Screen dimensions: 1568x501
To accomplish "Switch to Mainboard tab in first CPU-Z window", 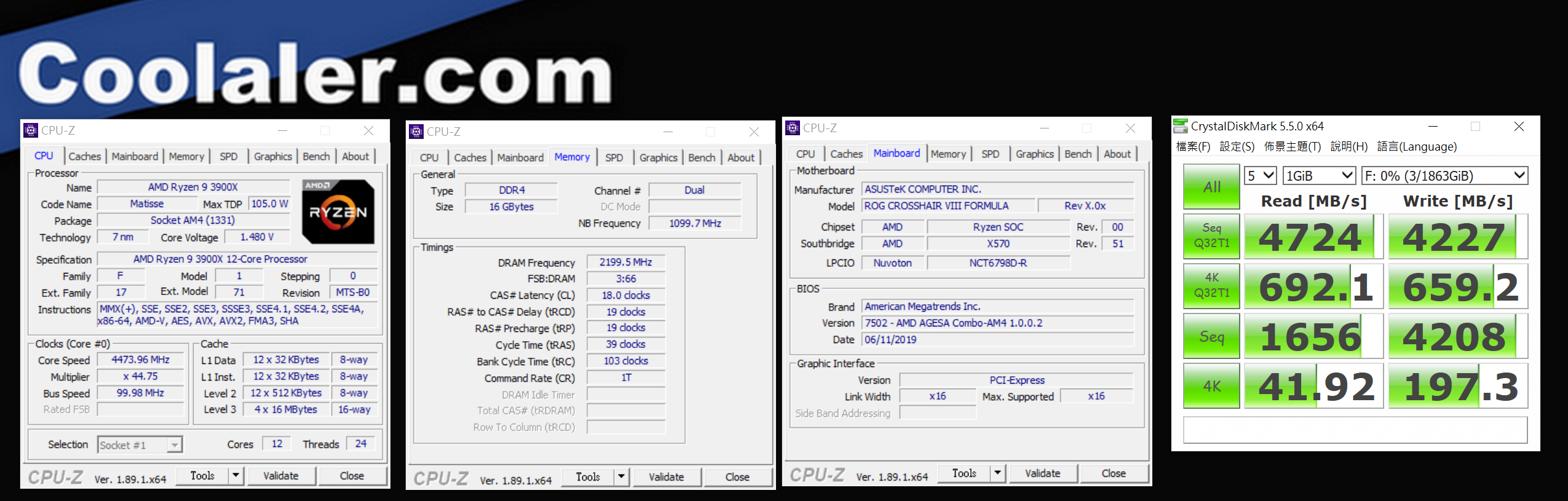I will 135,156.
